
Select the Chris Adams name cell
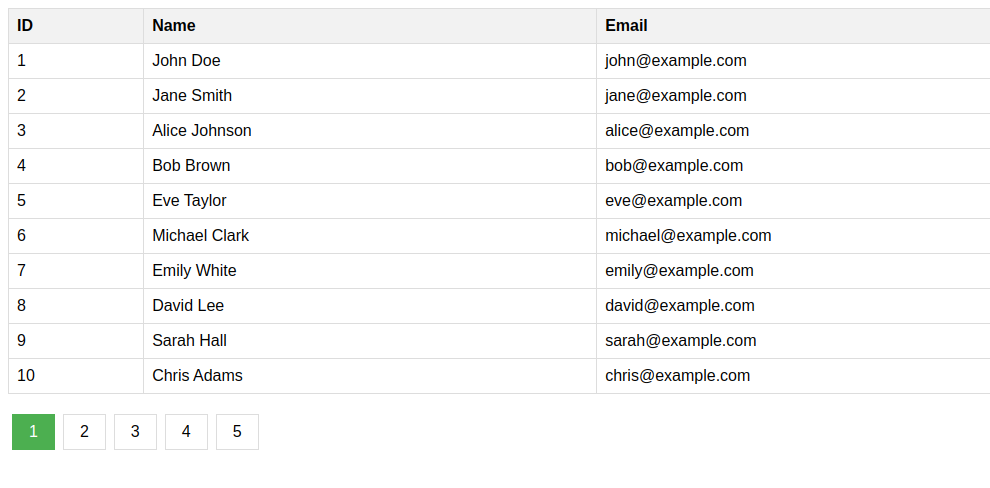point(197,376)
